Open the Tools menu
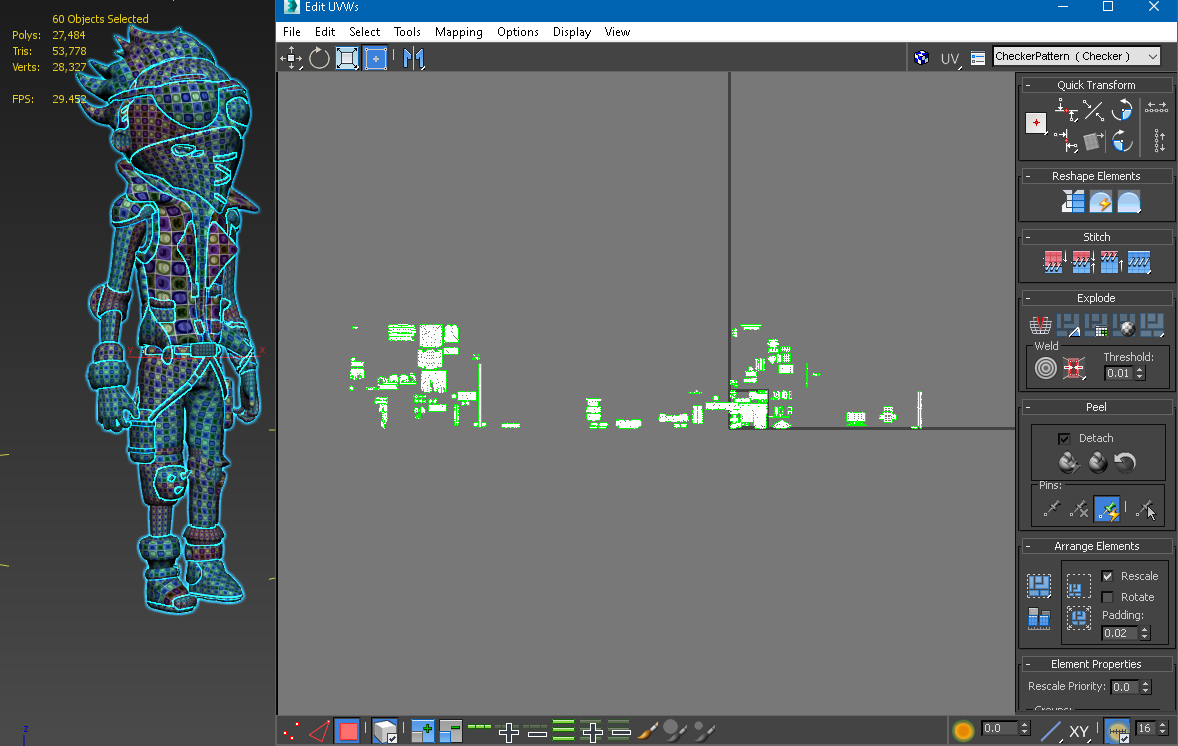This screenshot has width=1178, height=746. coord(406,32)
